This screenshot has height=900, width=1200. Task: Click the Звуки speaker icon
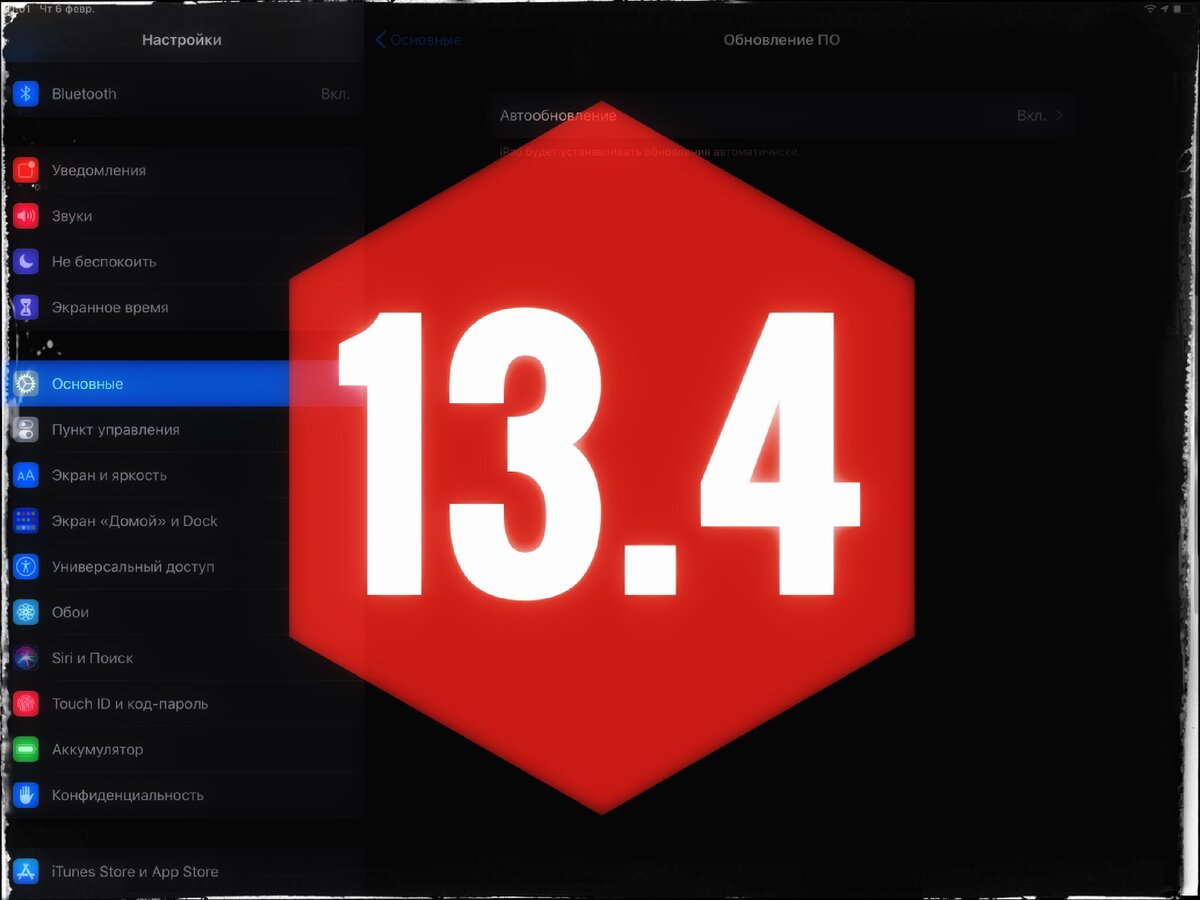[x=26, y=216]
